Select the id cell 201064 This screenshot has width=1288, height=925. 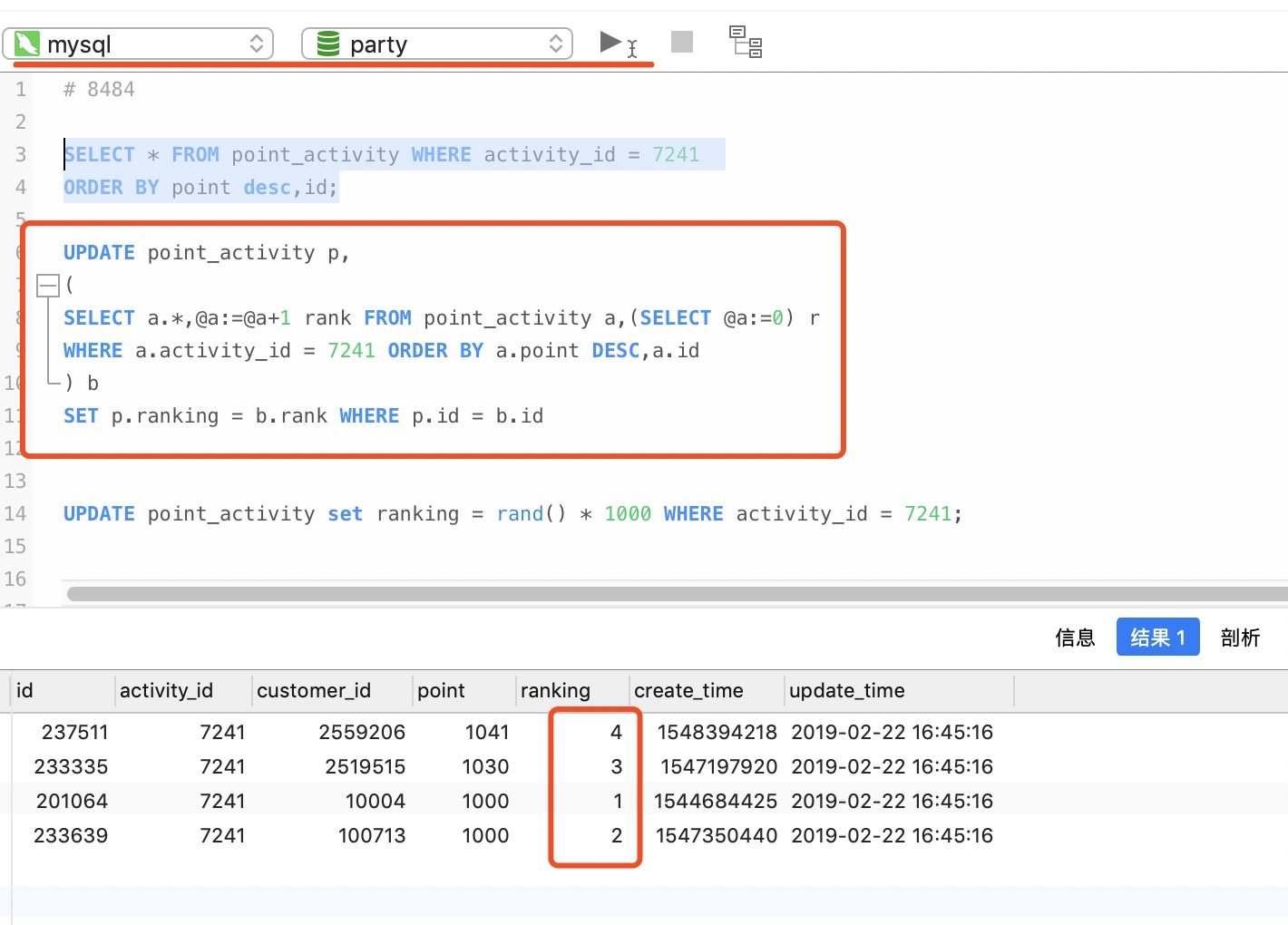click(72, 801)
